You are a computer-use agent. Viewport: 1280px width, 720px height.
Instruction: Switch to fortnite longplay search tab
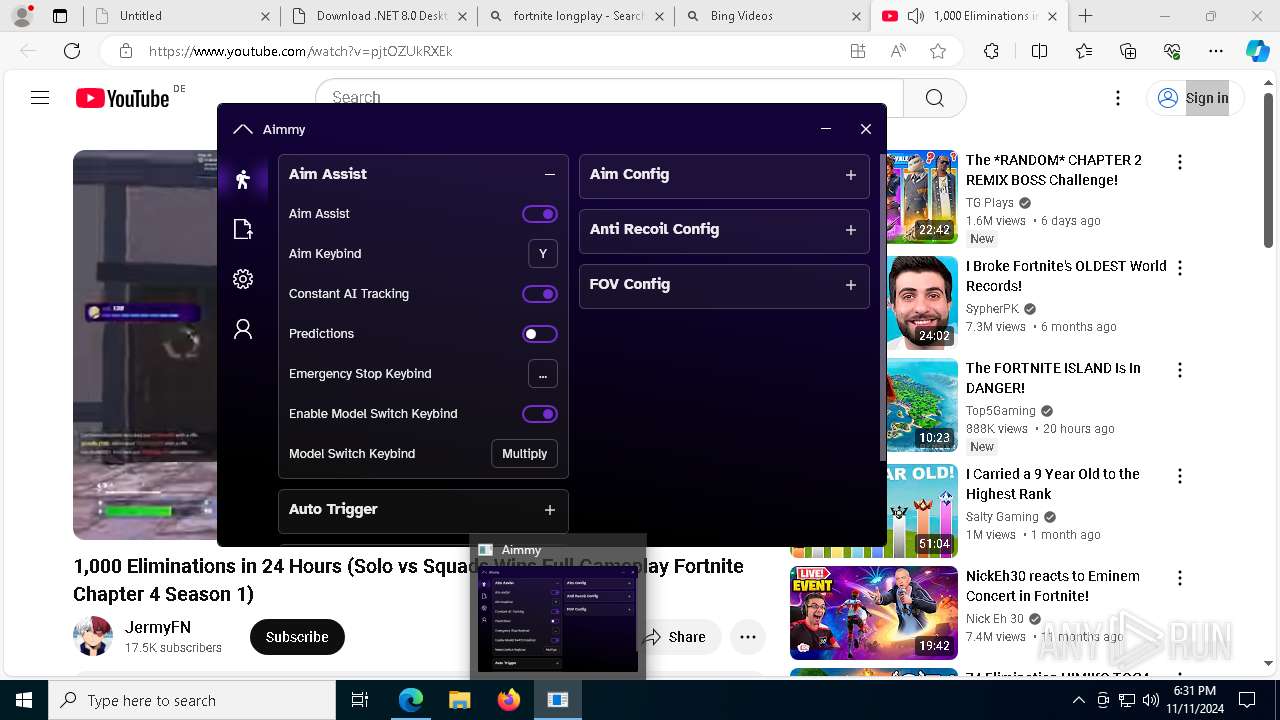pos(577,16)
